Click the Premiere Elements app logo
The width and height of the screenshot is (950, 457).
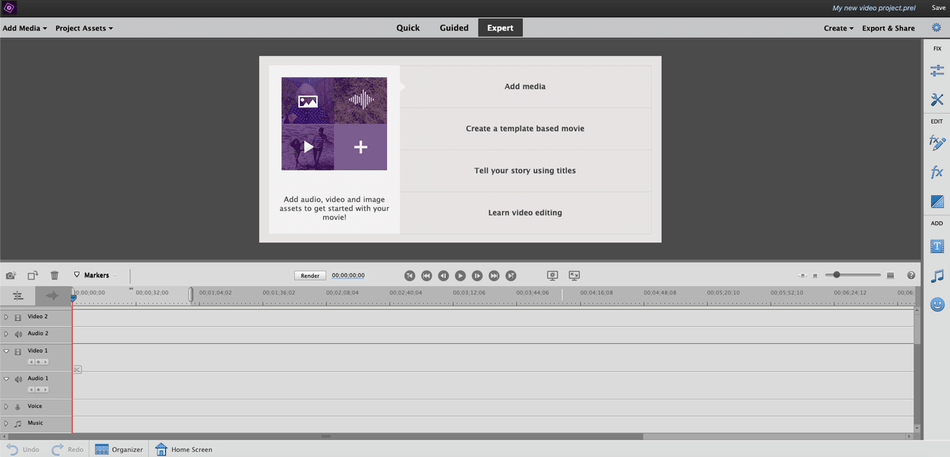pyautogui.click(x=9, y=8)
